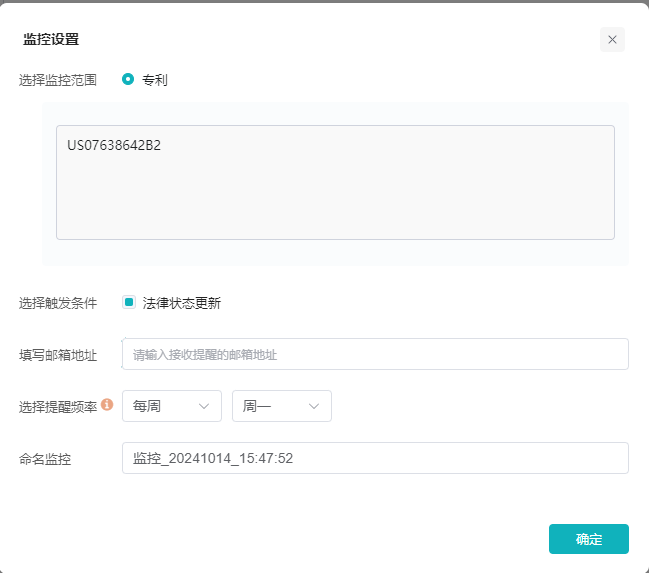Toggle the 法律状态更新 checkbox
The width and height of the screenshot is (649, 573).
coord(129,302)
